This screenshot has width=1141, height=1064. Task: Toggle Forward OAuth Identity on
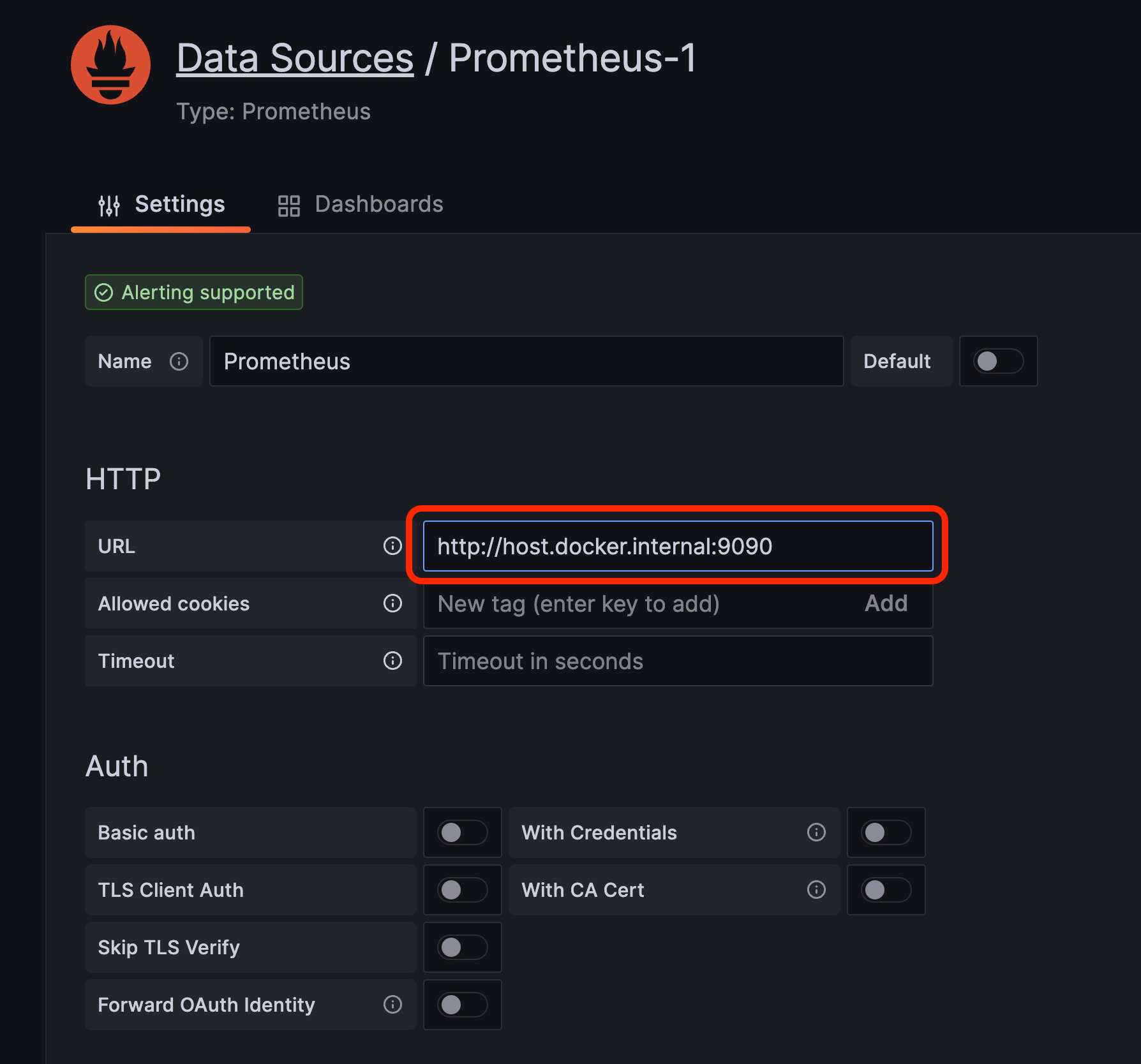point(463,1005)
